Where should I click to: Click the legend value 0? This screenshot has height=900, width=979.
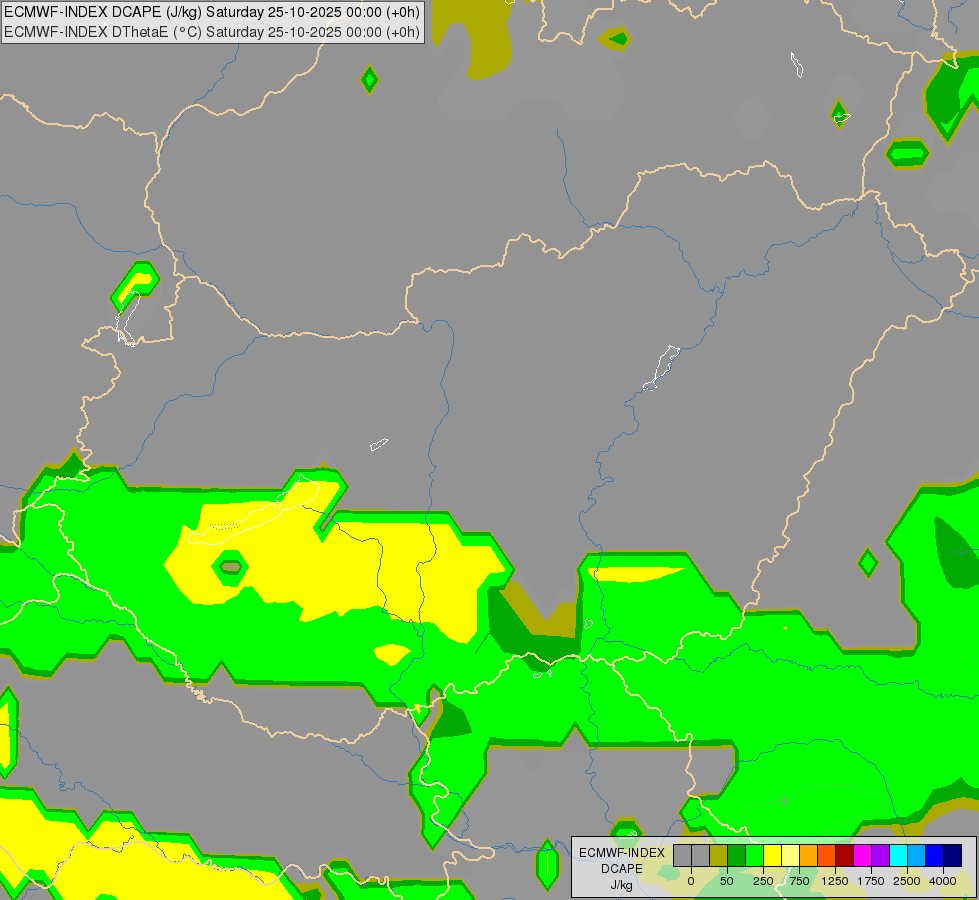tap(691, 881)
